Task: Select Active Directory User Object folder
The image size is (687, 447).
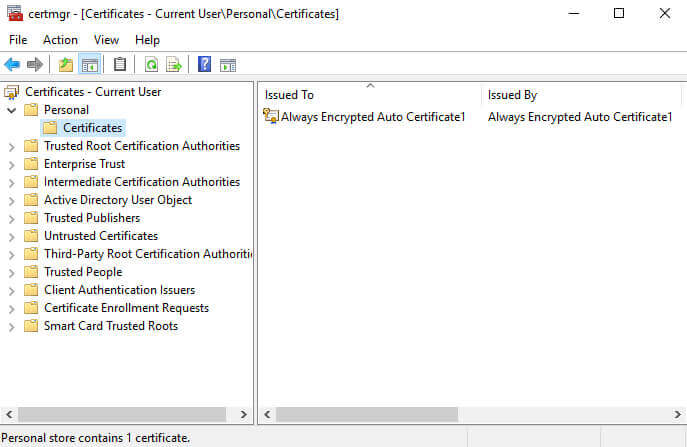Action: pos(118,200)
